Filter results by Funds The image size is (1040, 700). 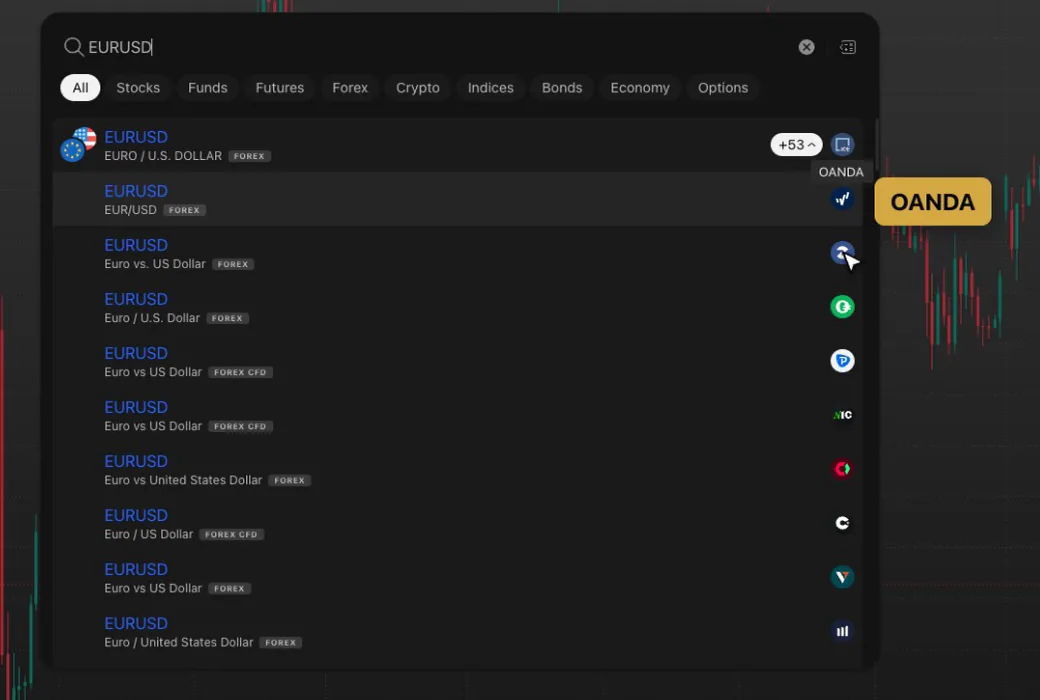[x=208, y=88]
